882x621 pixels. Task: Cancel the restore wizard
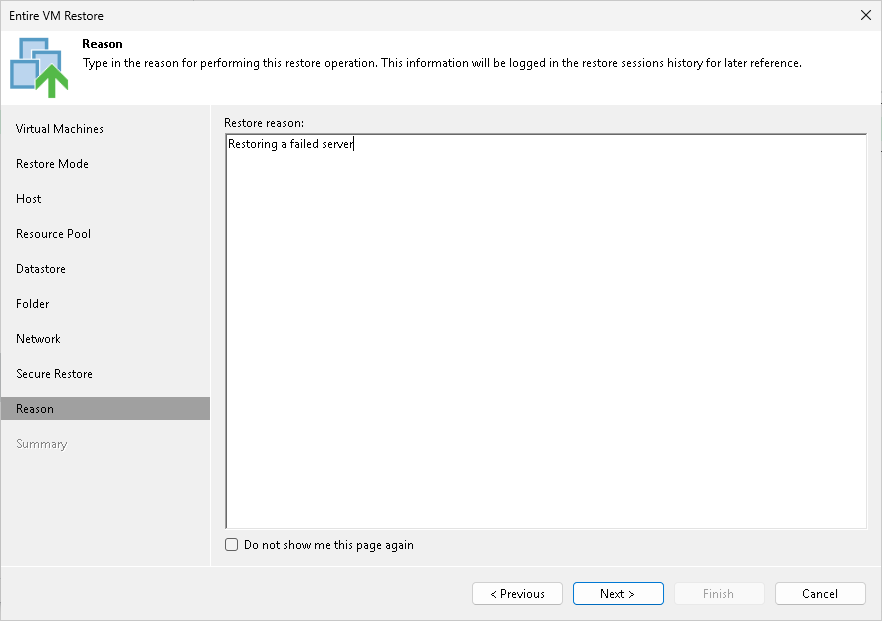click(820, 593)
